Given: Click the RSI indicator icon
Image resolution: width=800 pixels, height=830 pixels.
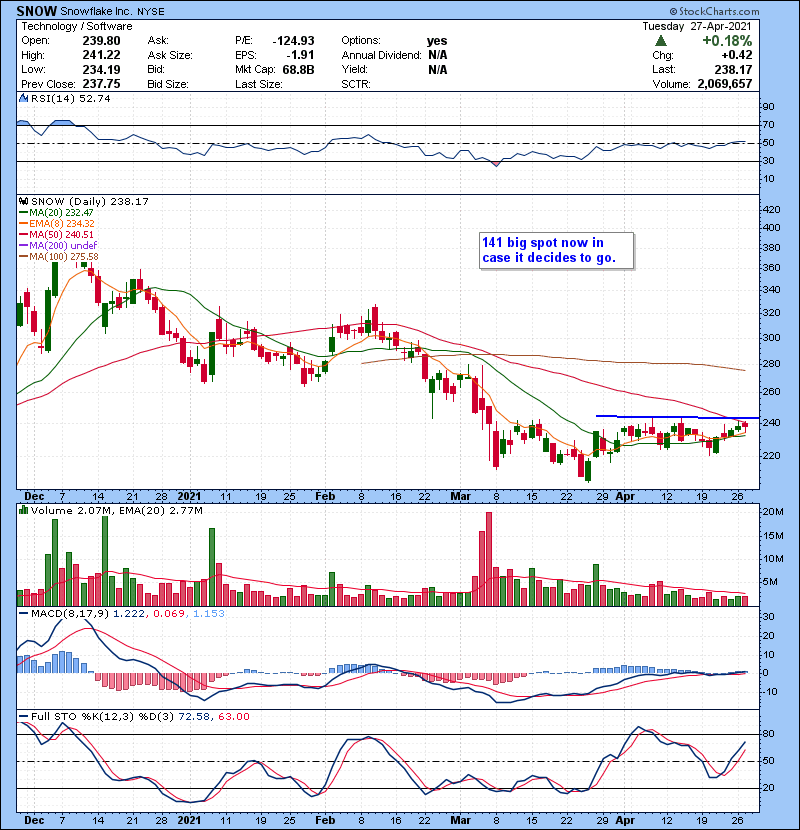Looking at the screenshot, I should click(23, 98).
